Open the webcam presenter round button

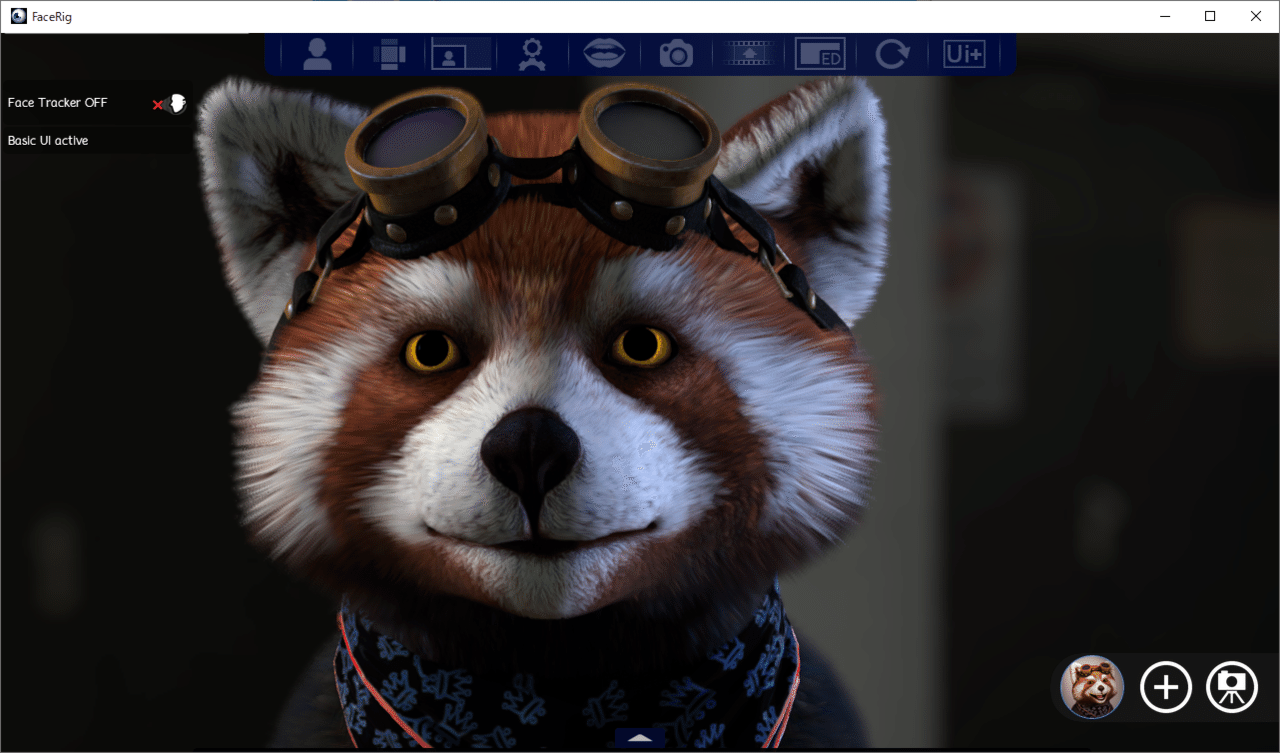pos(1232,687)
